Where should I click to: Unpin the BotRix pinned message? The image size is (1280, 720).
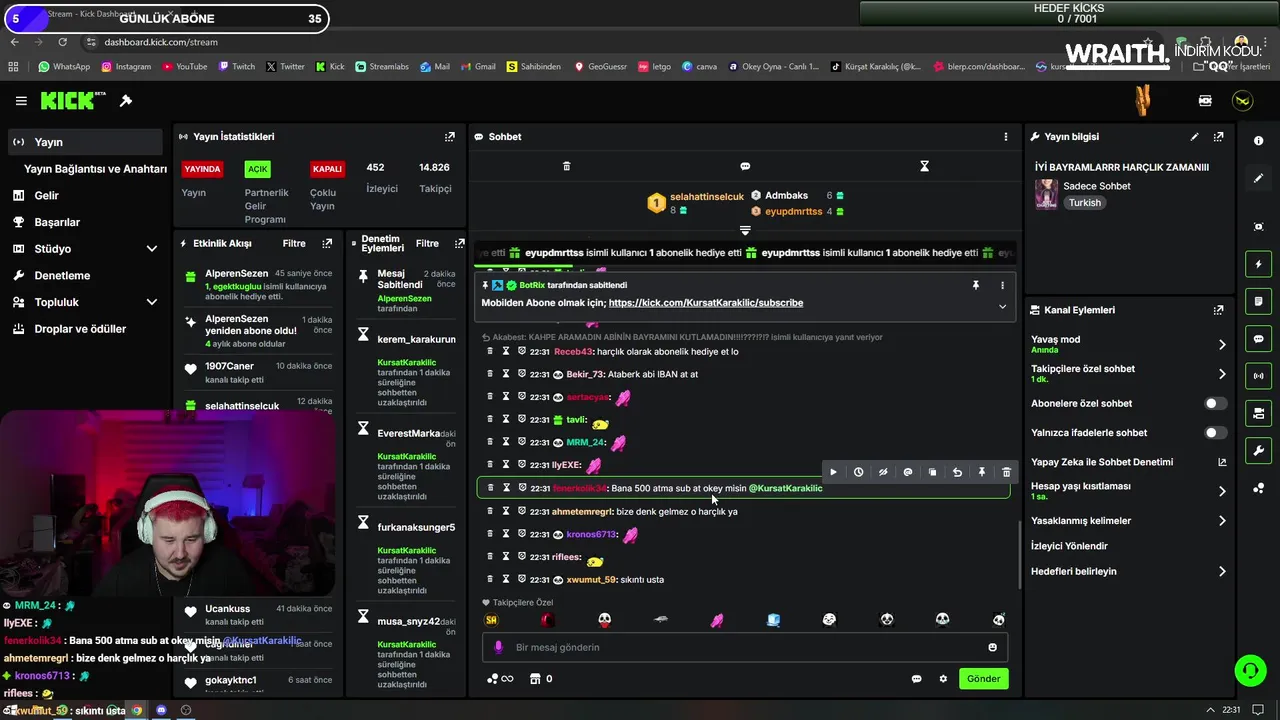click(976, 285)
